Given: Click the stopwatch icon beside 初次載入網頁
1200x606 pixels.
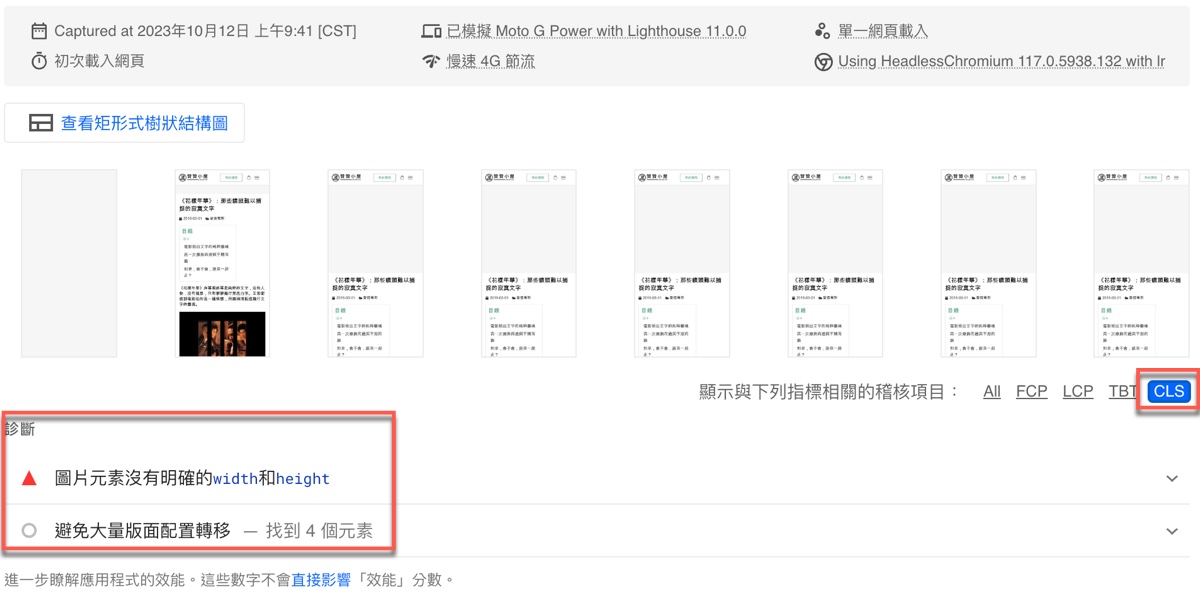Looking at the screenshot, I should [39, 61].
